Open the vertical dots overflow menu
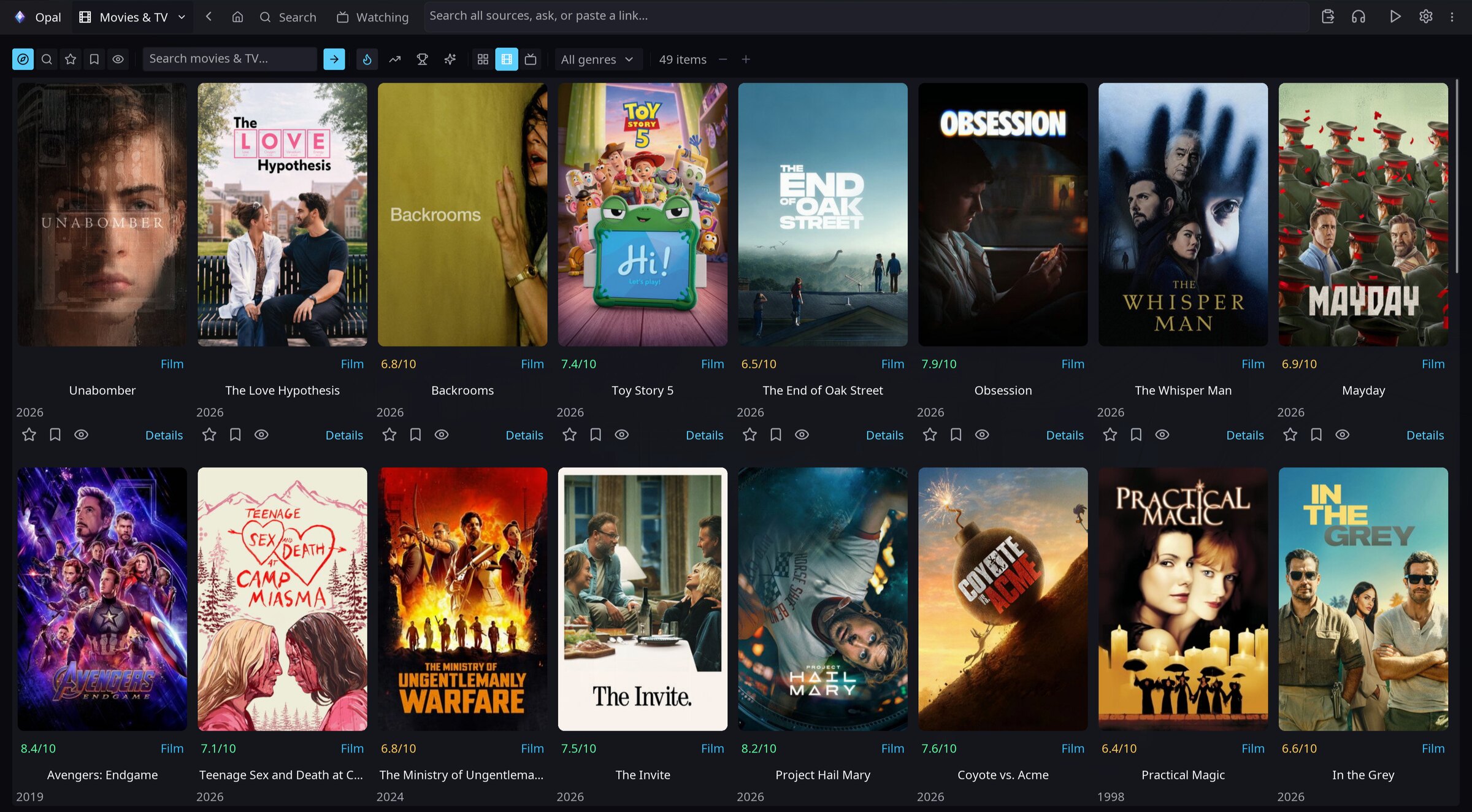Image resolution: width=1472 pixels, height=812 pixels. [x=1452, y=17]
